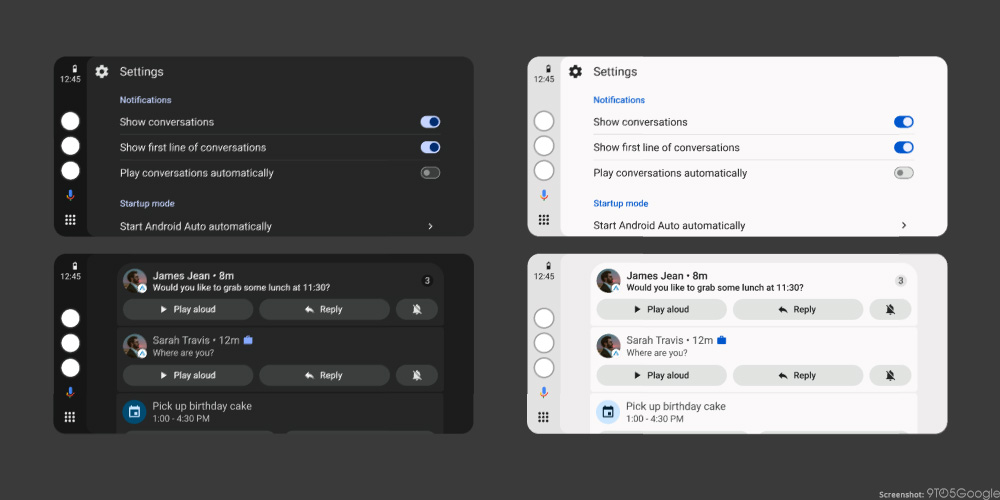Disable Show conversations toggle in dark settings
The image size is (1000, 500).
430,122
